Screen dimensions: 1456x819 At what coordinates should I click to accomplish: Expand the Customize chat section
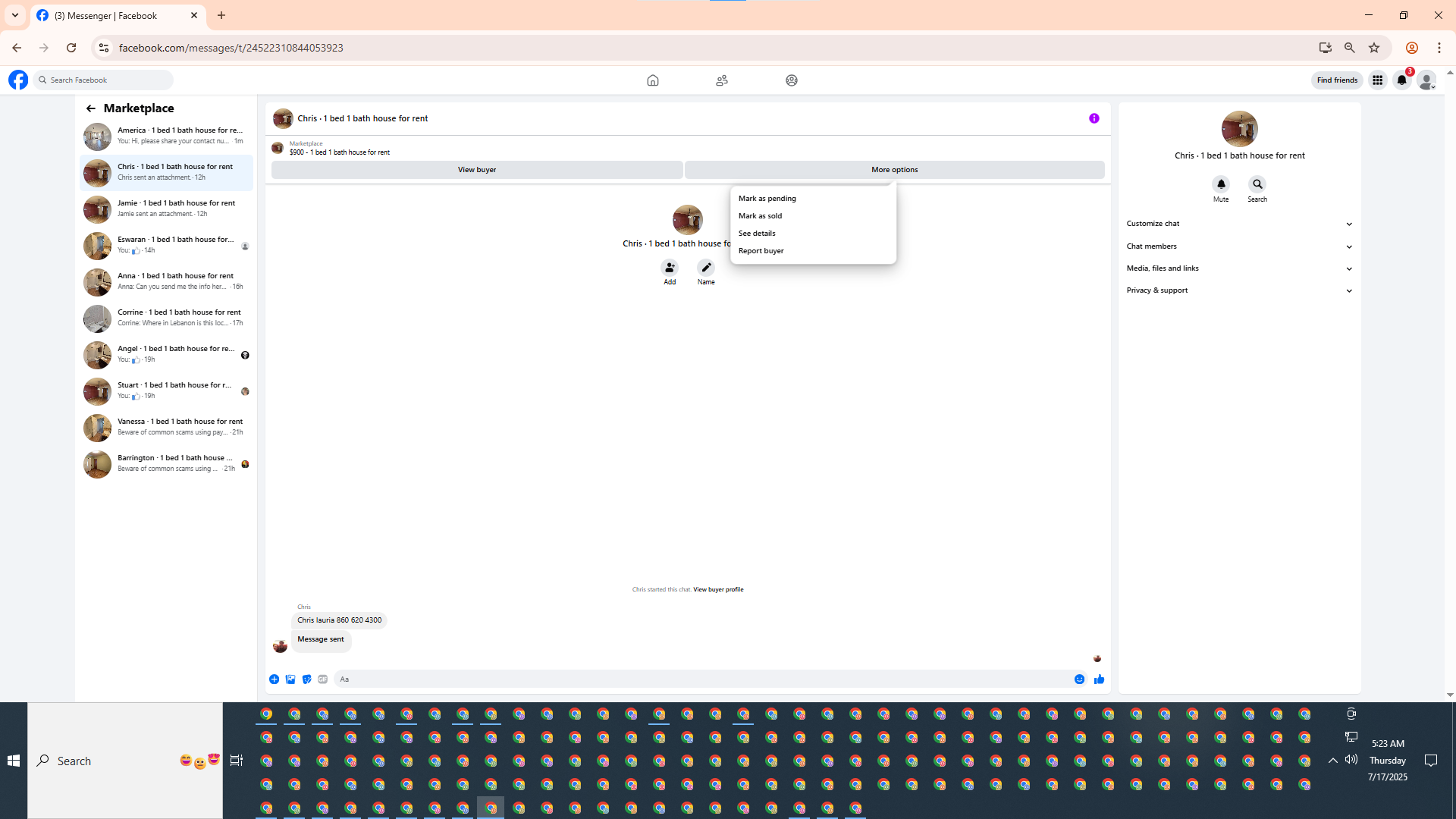point(1239,224)
